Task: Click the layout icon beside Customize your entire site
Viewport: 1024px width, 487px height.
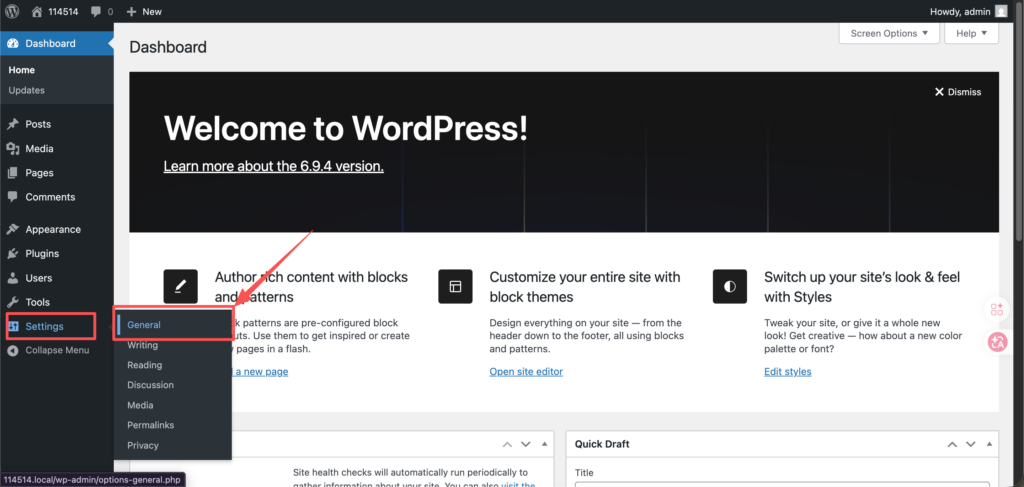Action: point(455,286)
